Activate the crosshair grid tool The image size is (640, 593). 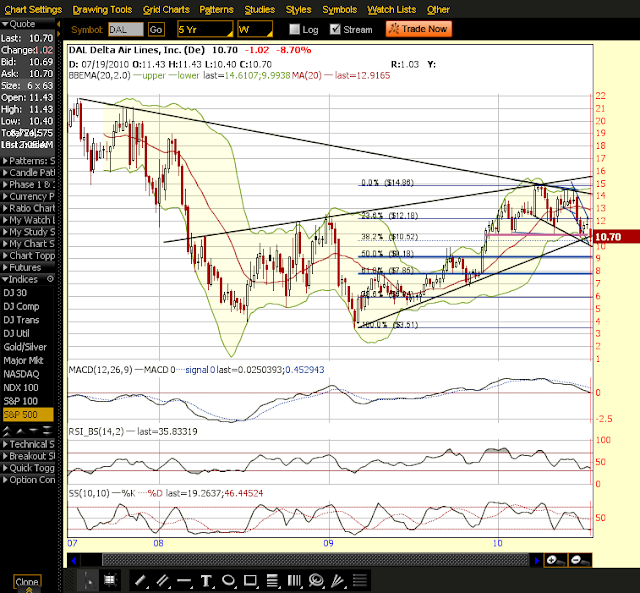109,580
